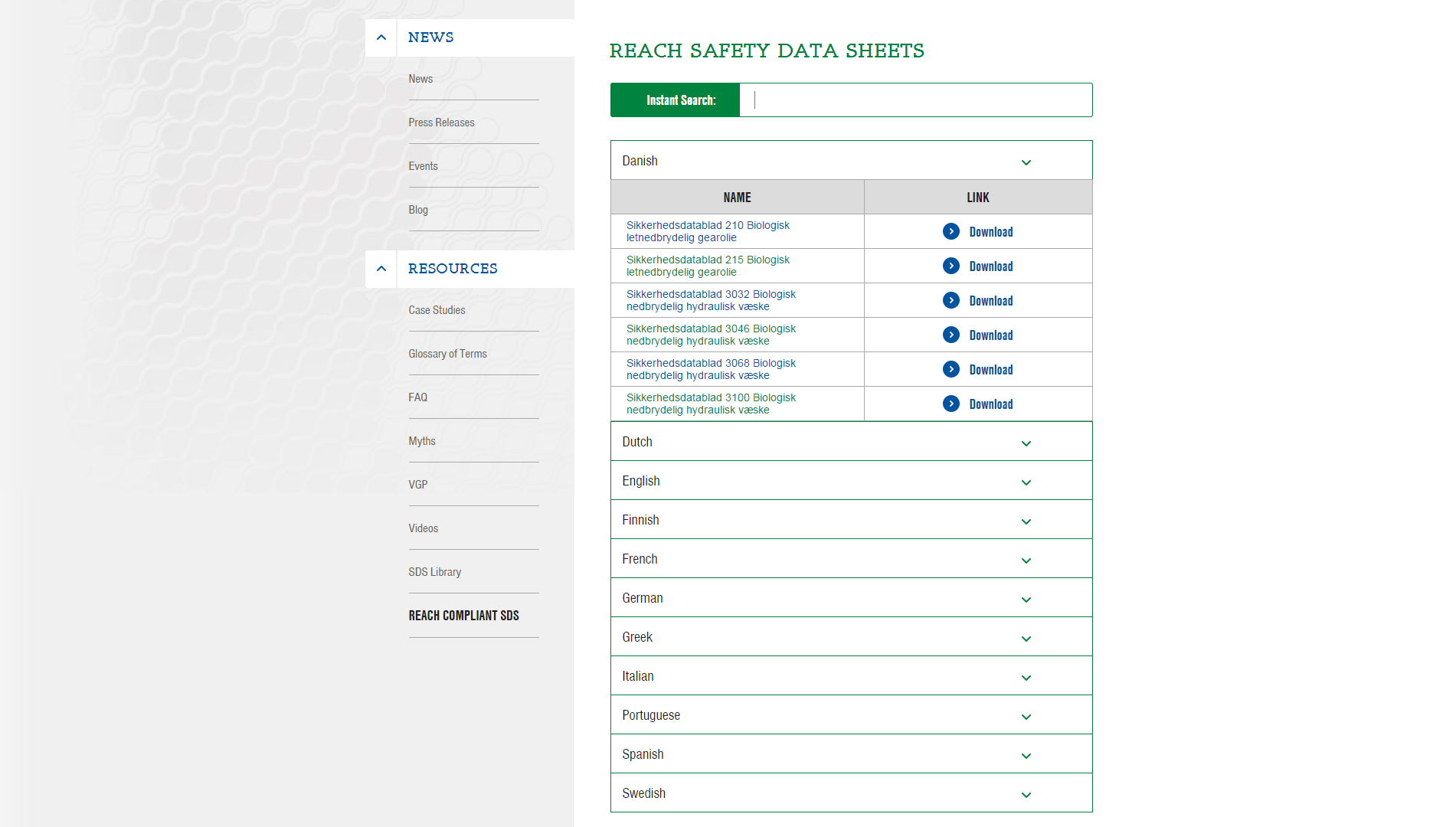Click the LINK column header
The height and width of the screenshot is (827, 1456).
[x=978, y=198]
